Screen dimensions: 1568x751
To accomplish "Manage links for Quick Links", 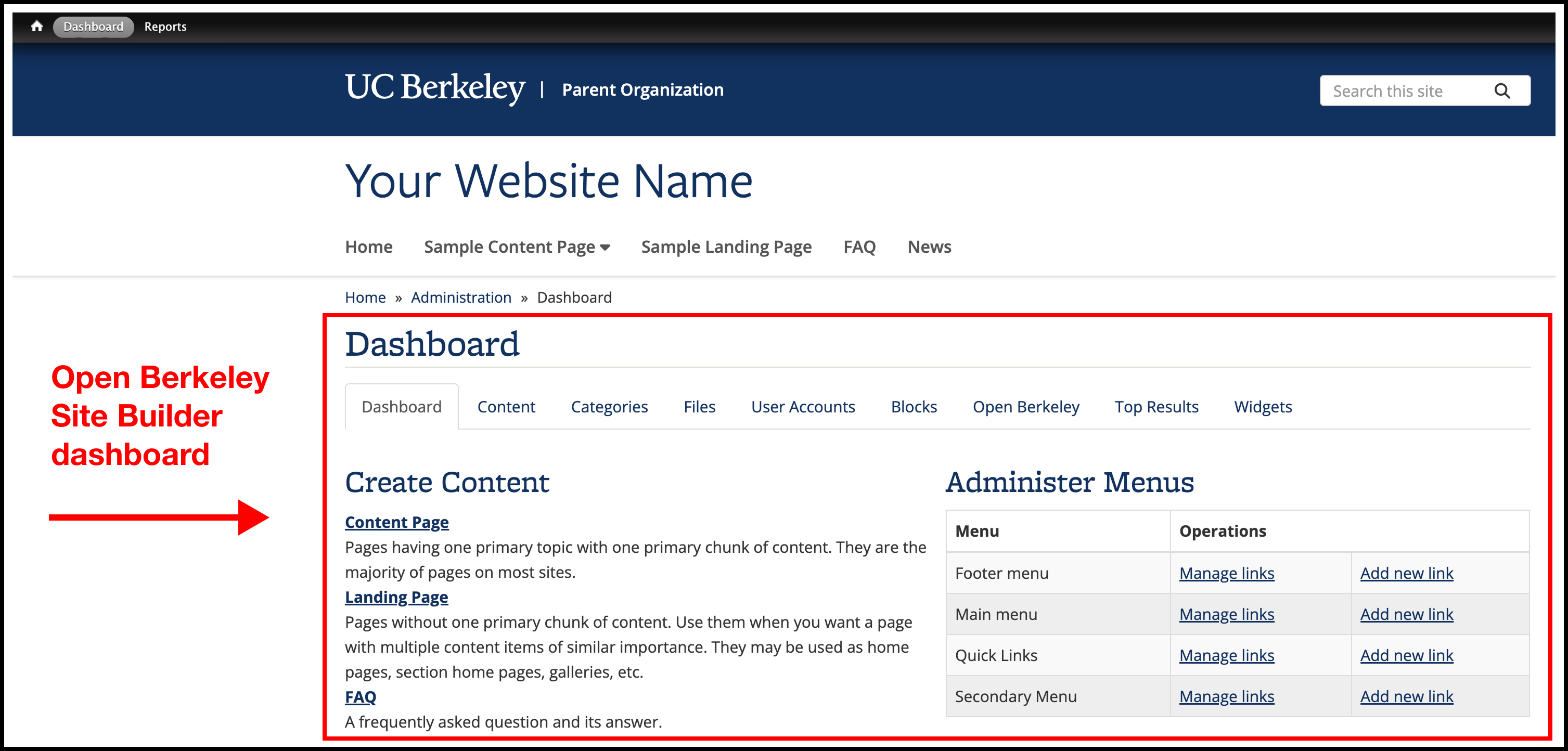I will click(1227, 655).
